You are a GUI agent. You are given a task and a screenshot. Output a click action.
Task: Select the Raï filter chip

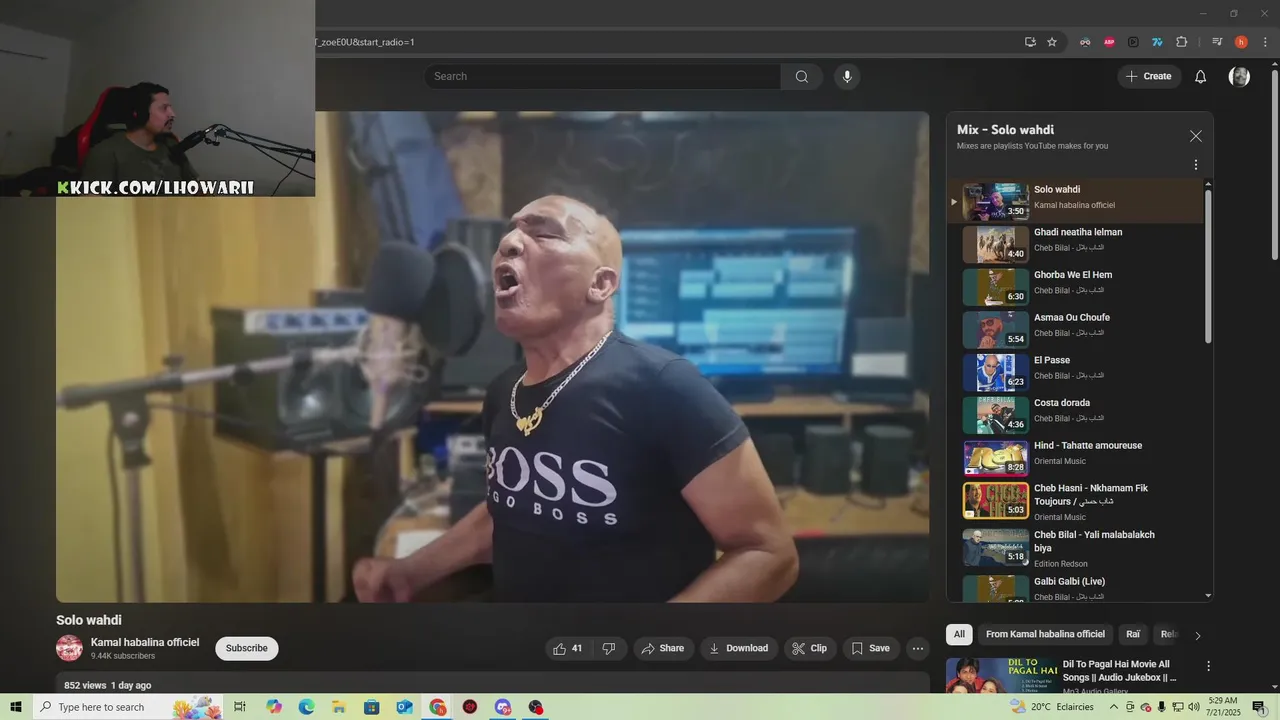[x=1133, y=634]
